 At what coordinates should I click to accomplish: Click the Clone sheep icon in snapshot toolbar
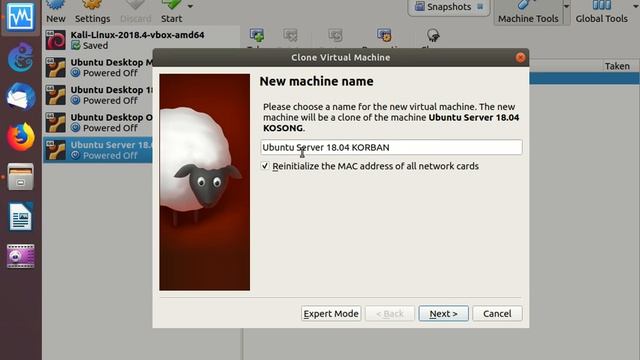point(433,36)
